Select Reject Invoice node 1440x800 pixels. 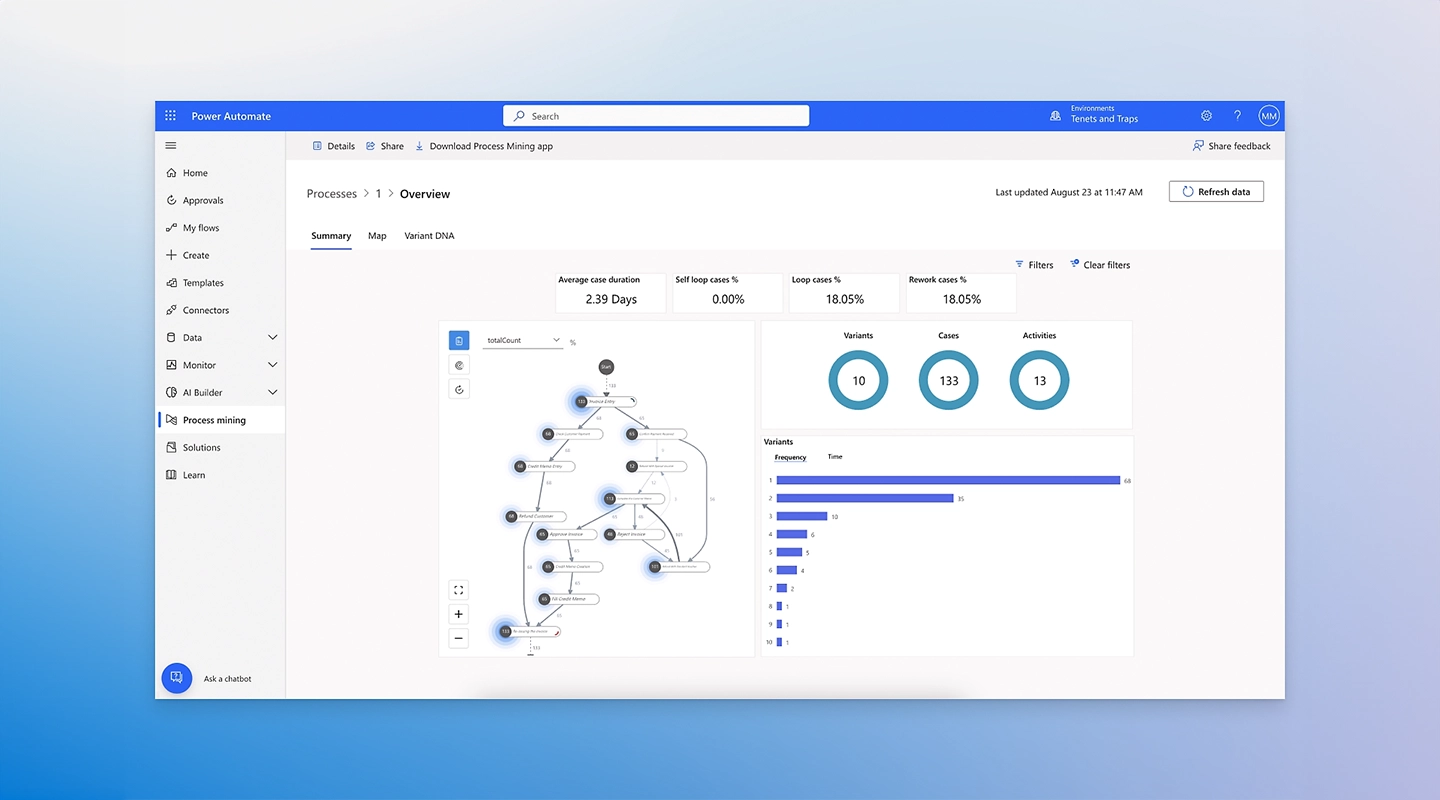[x=634, y=535]
